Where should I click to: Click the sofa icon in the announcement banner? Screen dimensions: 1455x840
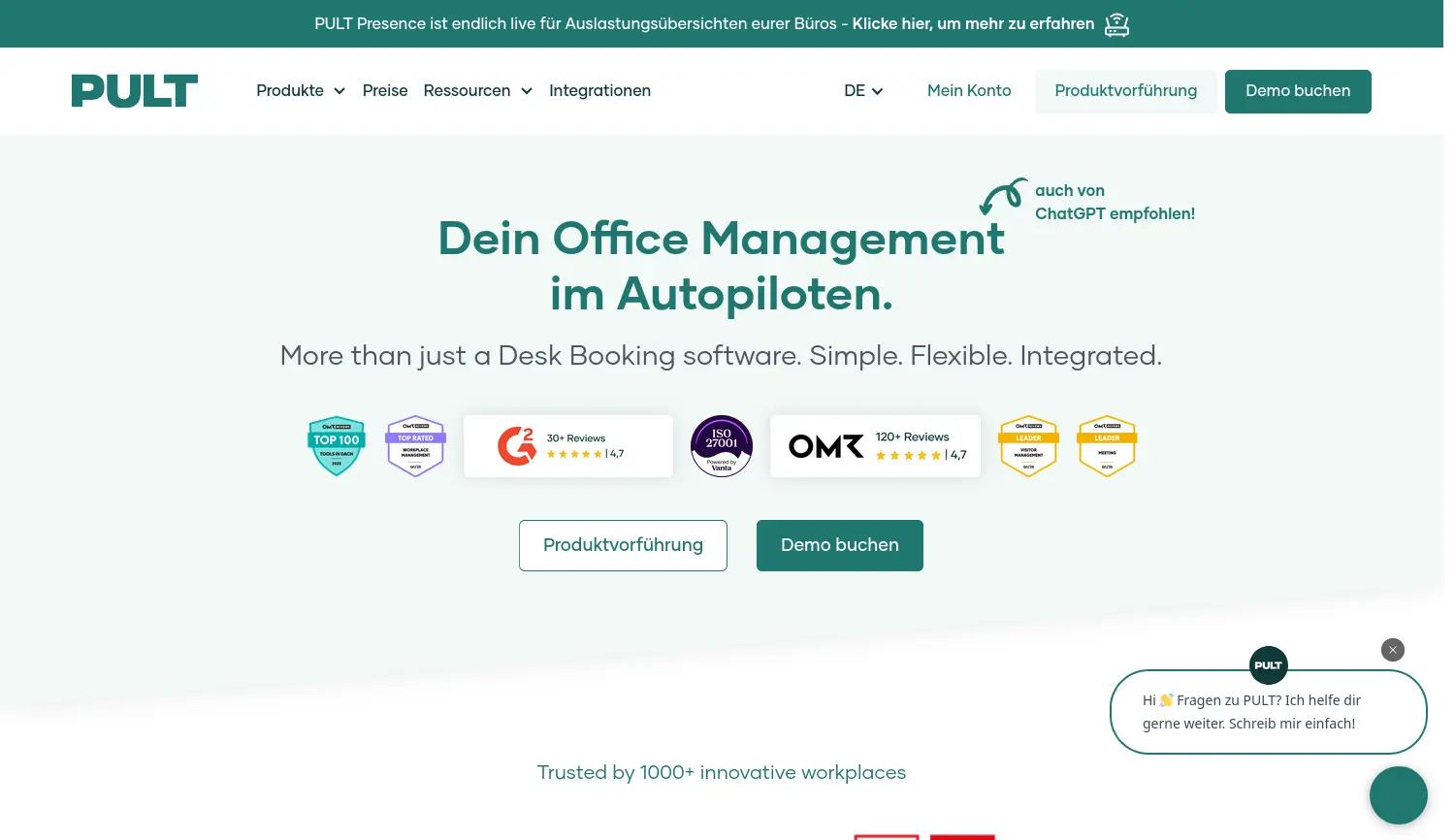click(1116, 23)
